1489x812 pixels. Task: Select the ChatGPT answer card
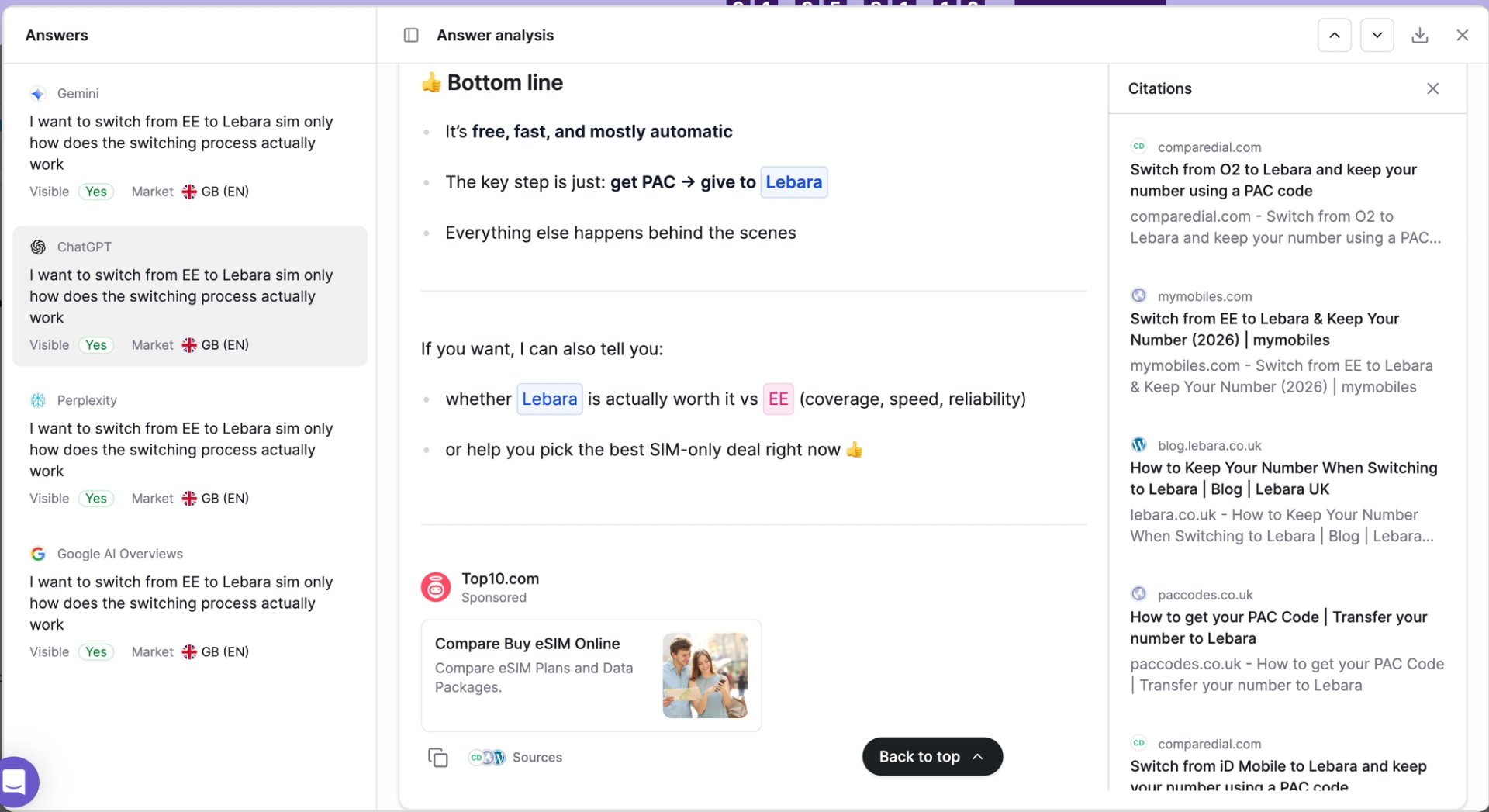click(189, 295)
